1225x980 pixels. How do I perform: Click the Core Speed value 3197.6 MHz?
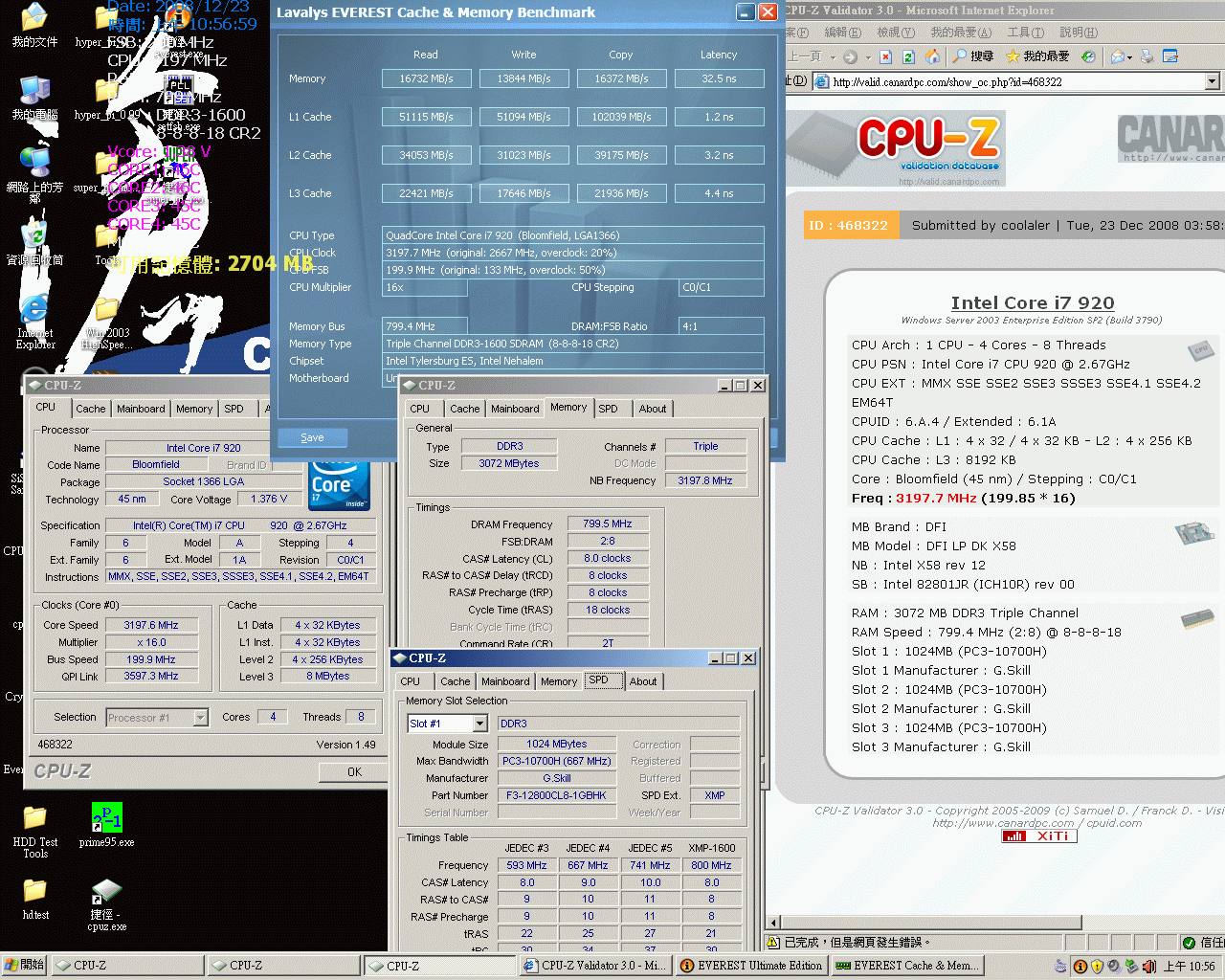(150, 625)
